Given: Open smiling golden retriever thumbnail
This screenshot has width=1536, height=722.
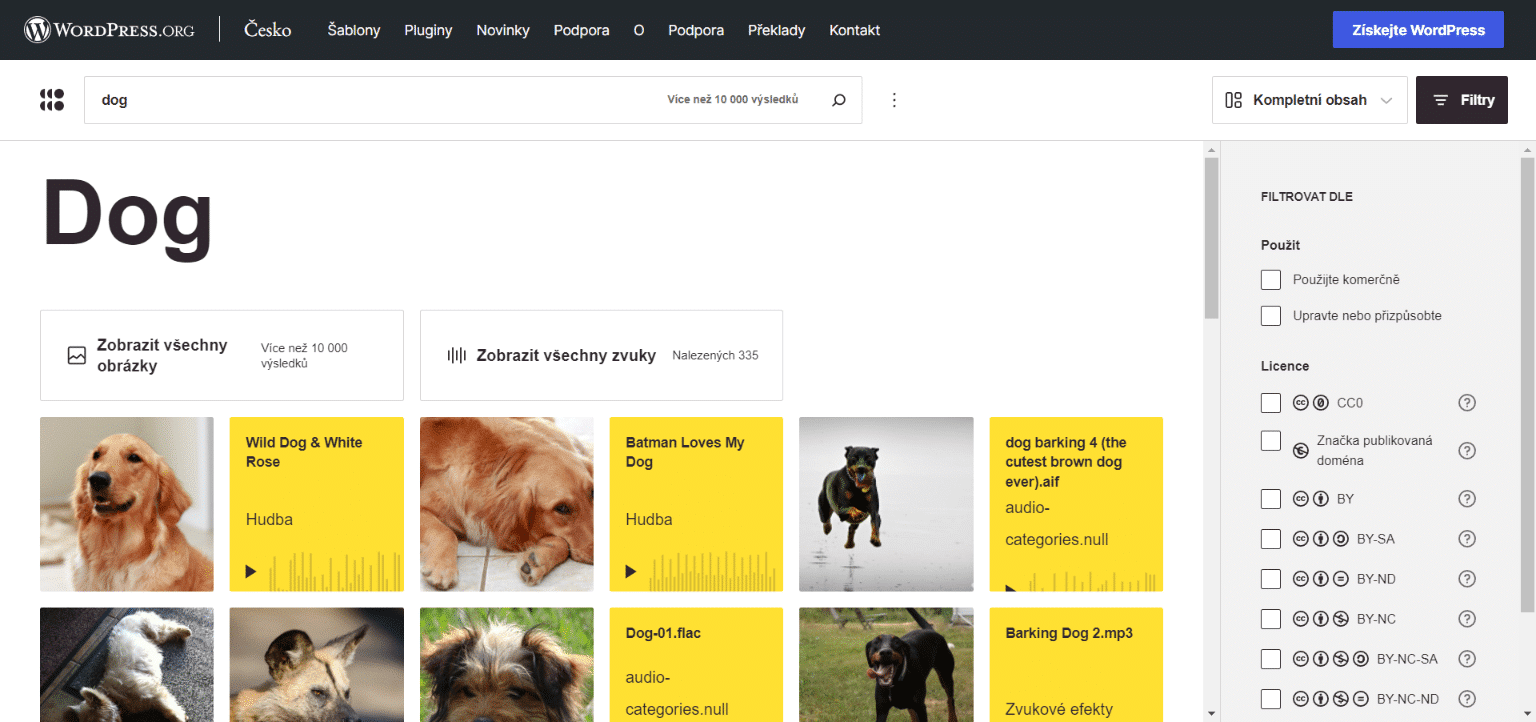Looking at the screenshot, I should pos(127,504).
